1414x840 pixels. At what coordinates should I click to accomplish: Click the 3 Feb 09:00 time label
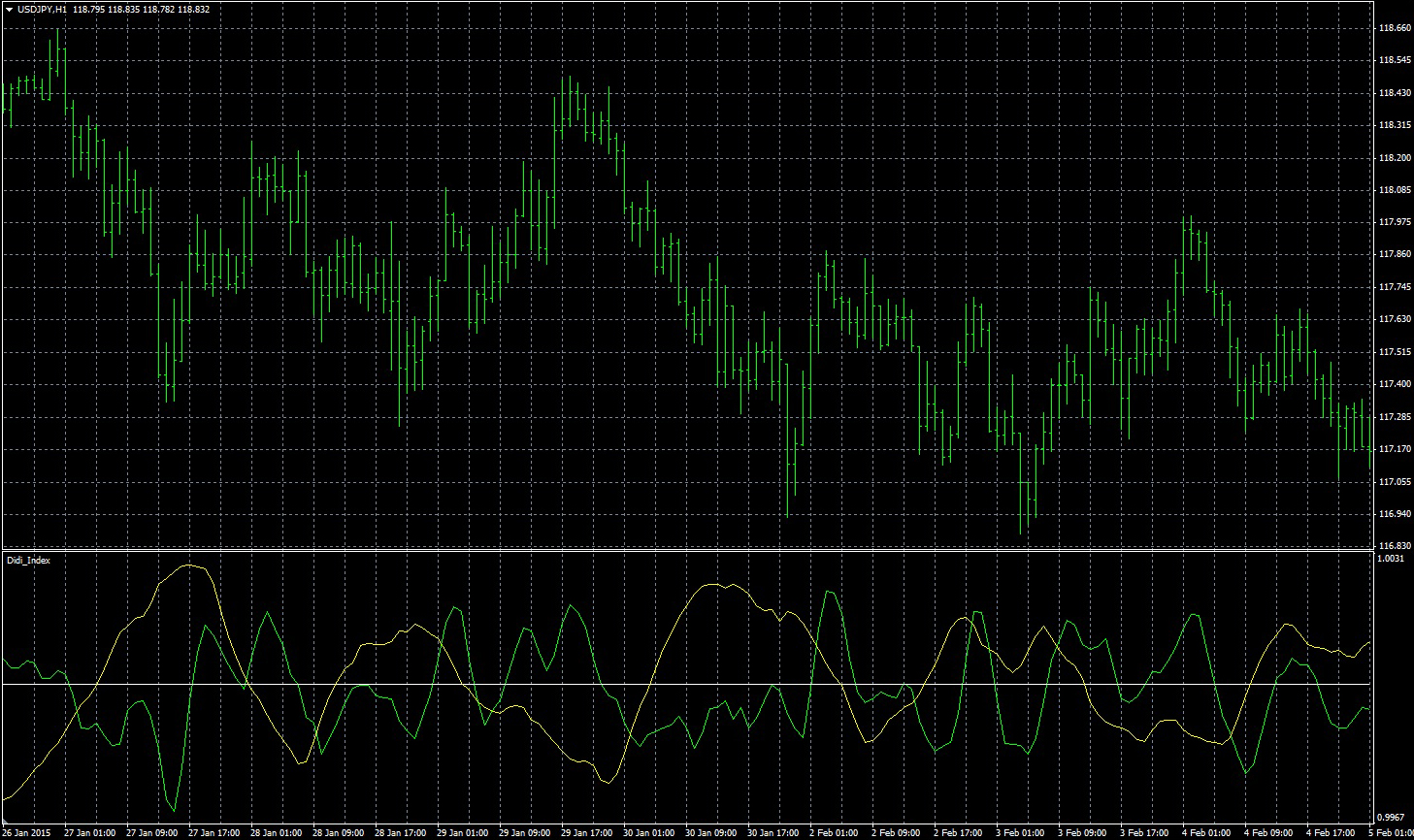pyautogui.click(x=1085, y=832)
